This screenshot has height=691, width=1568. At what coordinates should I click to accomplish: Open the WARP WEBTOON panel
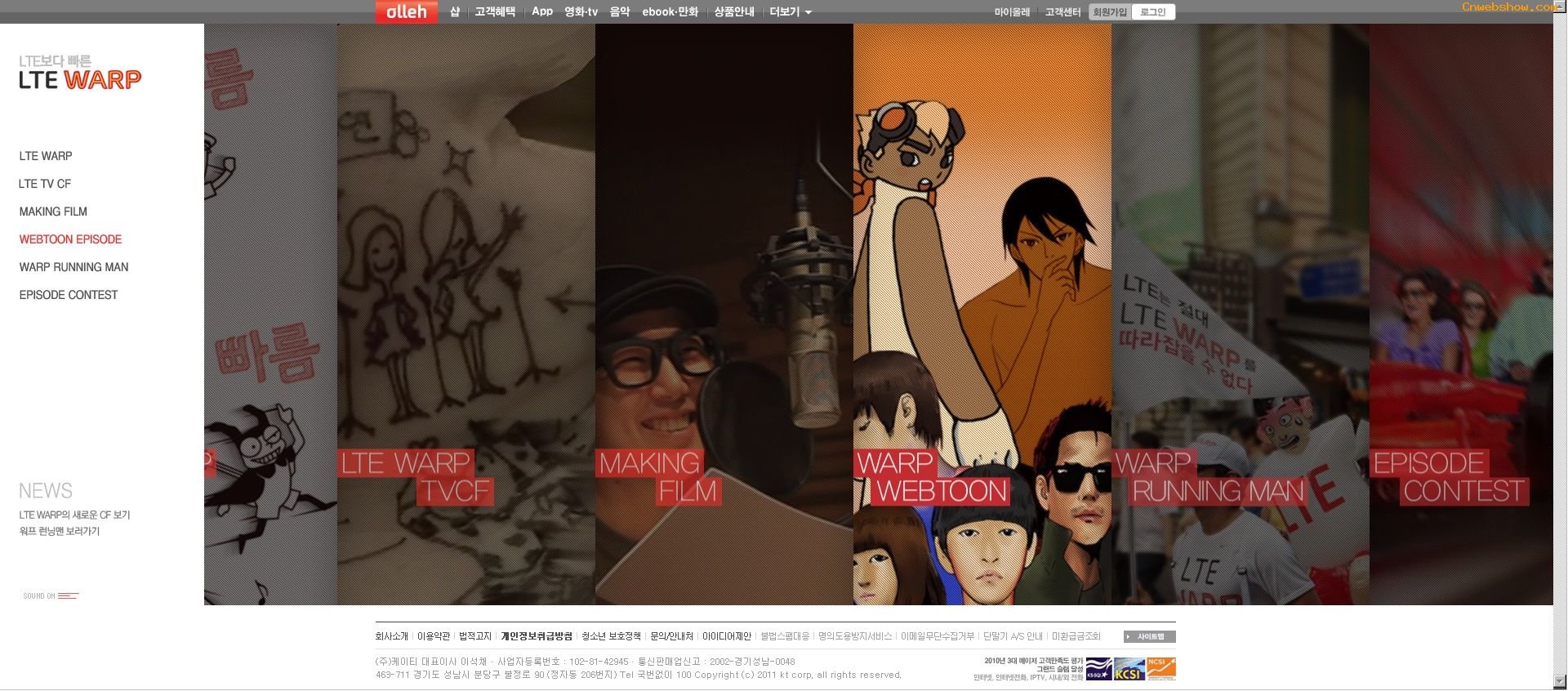coord(982,314)
